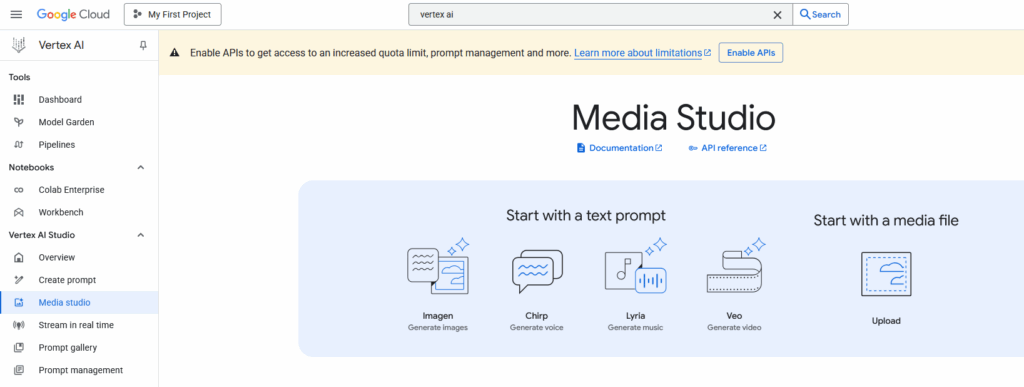
Task: Open Prompt gallery label
Action: (x=68, y=348)
